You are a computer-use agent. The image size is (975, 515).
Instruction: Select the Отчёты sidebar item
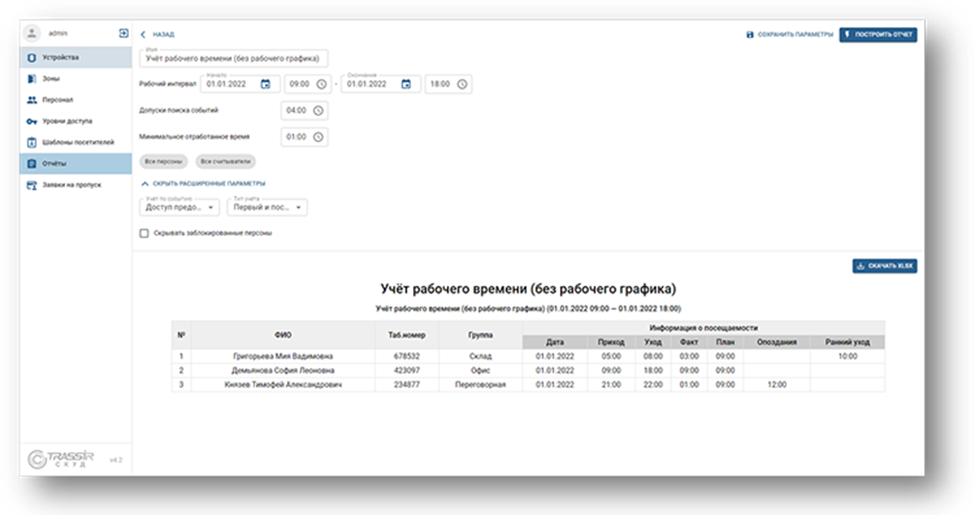(x=76, y=164)
